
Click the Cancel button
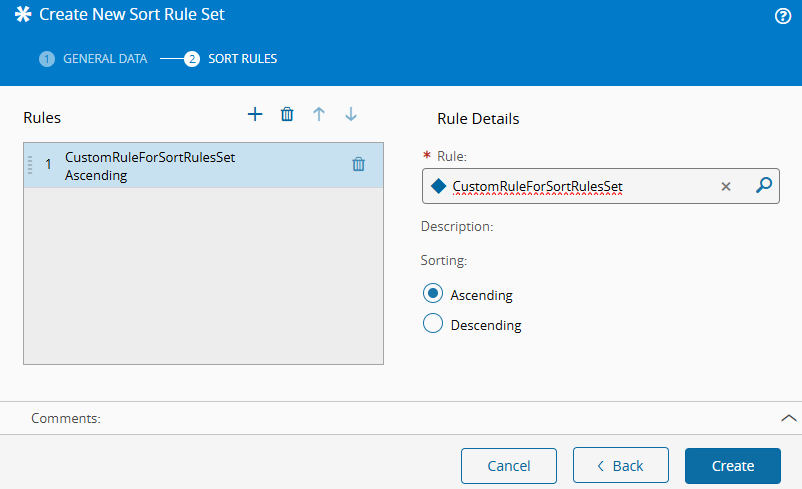coord(508,466)
